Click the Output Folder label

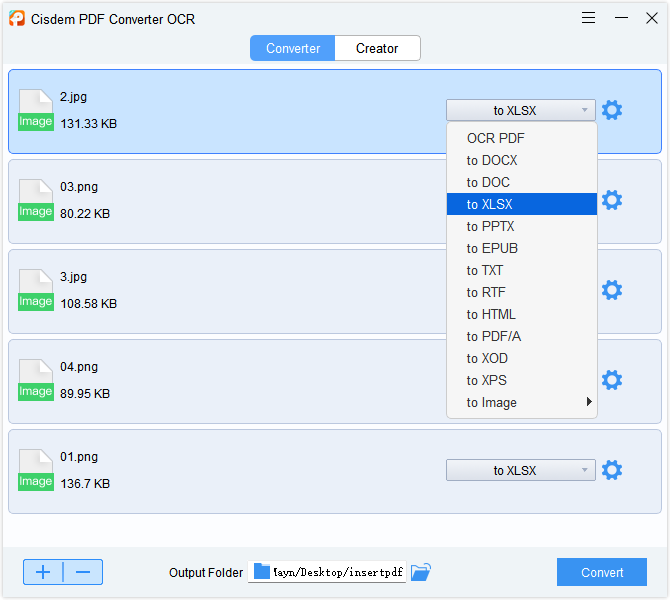tap(206, 572)
